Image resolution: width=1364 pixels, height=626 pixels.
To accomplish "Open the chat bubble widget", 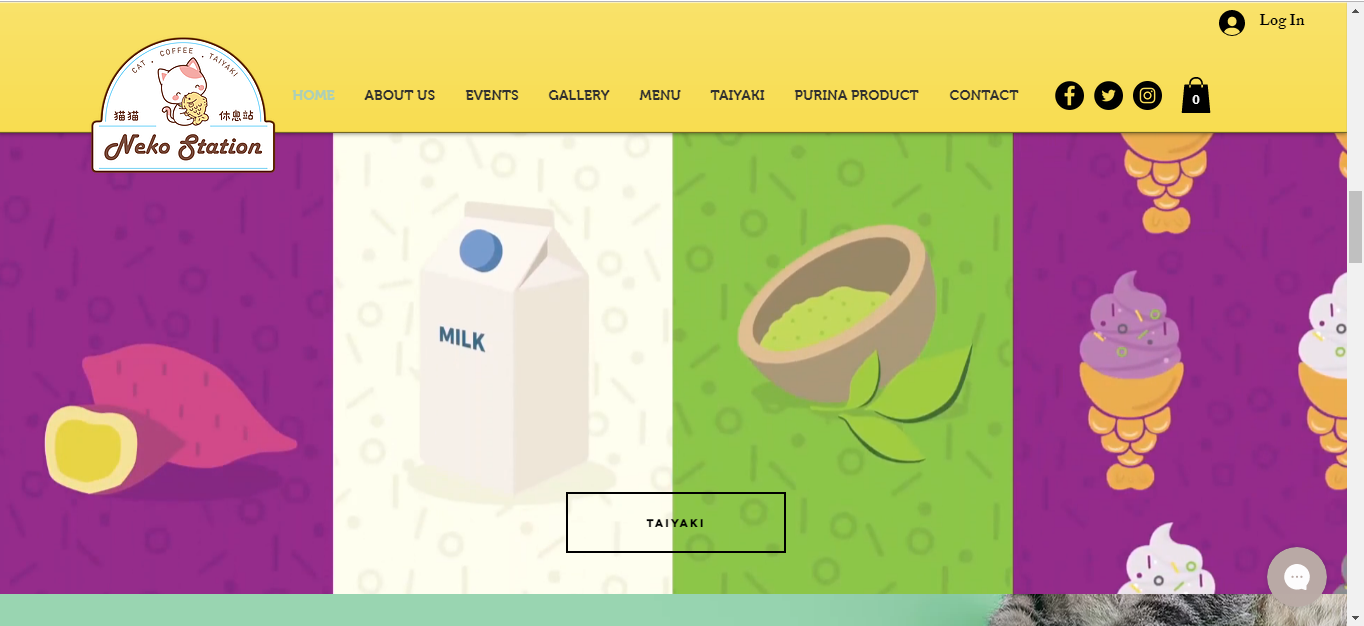I will [x=1296, y=577].
